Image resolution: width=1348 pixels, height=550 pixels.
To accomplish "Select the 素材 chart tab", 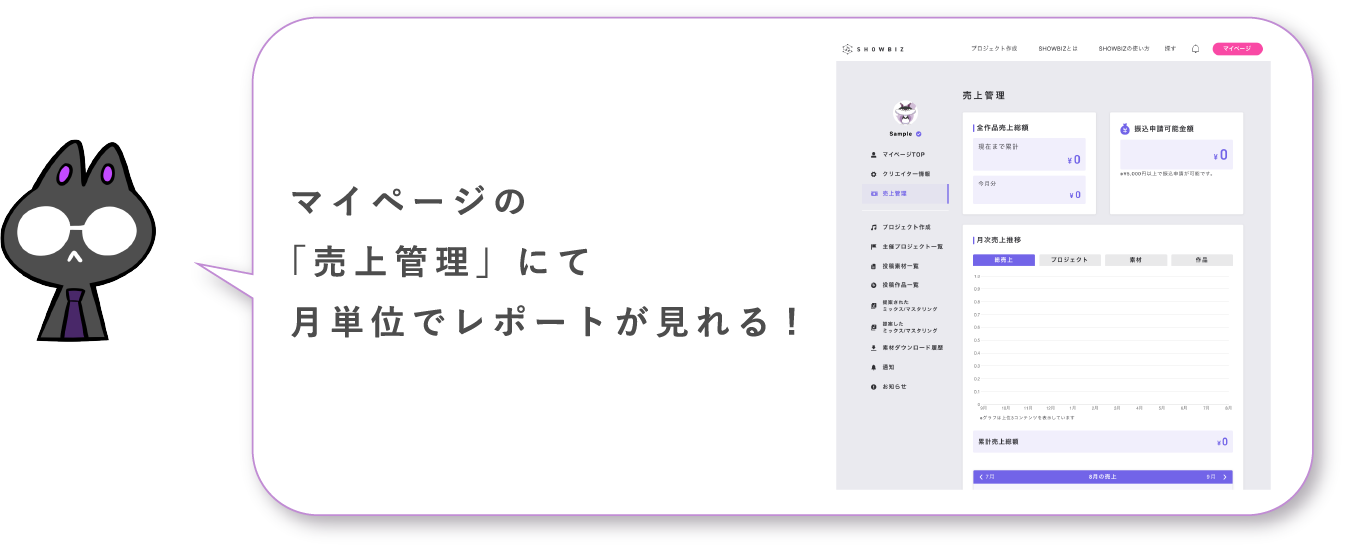I will [x=1135, y=260].
